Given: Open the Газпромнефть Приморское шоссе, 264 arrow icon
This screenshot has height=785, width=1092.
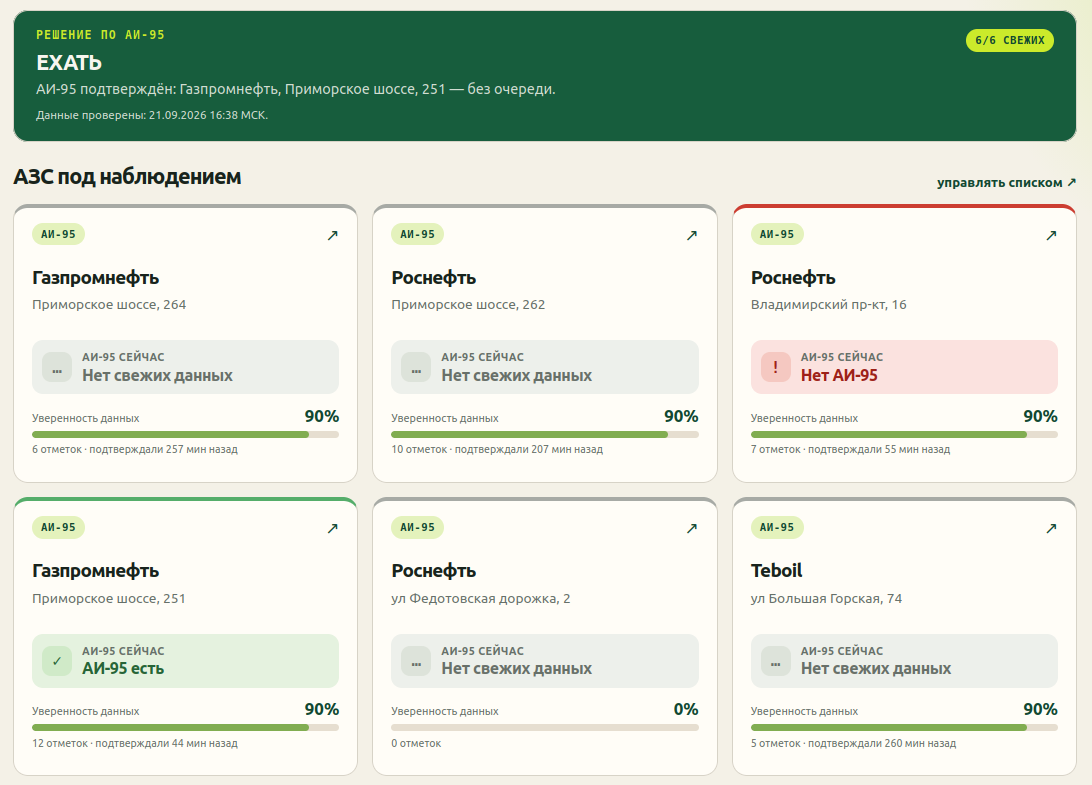Looking at the screenshot, I should pos(333,235).
